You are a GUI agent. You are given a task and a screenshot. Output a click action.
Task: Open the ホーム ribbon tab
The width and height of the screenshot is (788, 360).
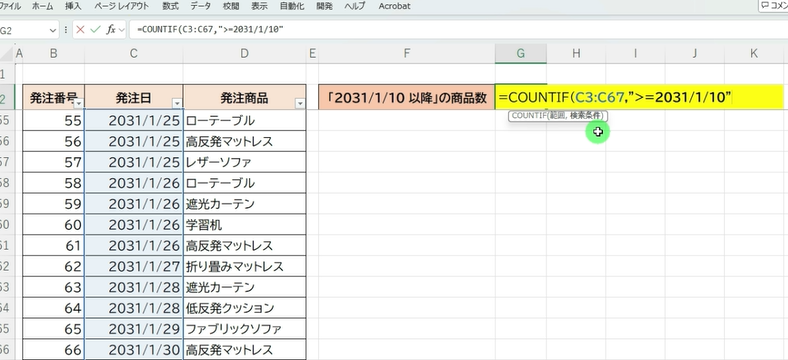(x=42, y=7)
